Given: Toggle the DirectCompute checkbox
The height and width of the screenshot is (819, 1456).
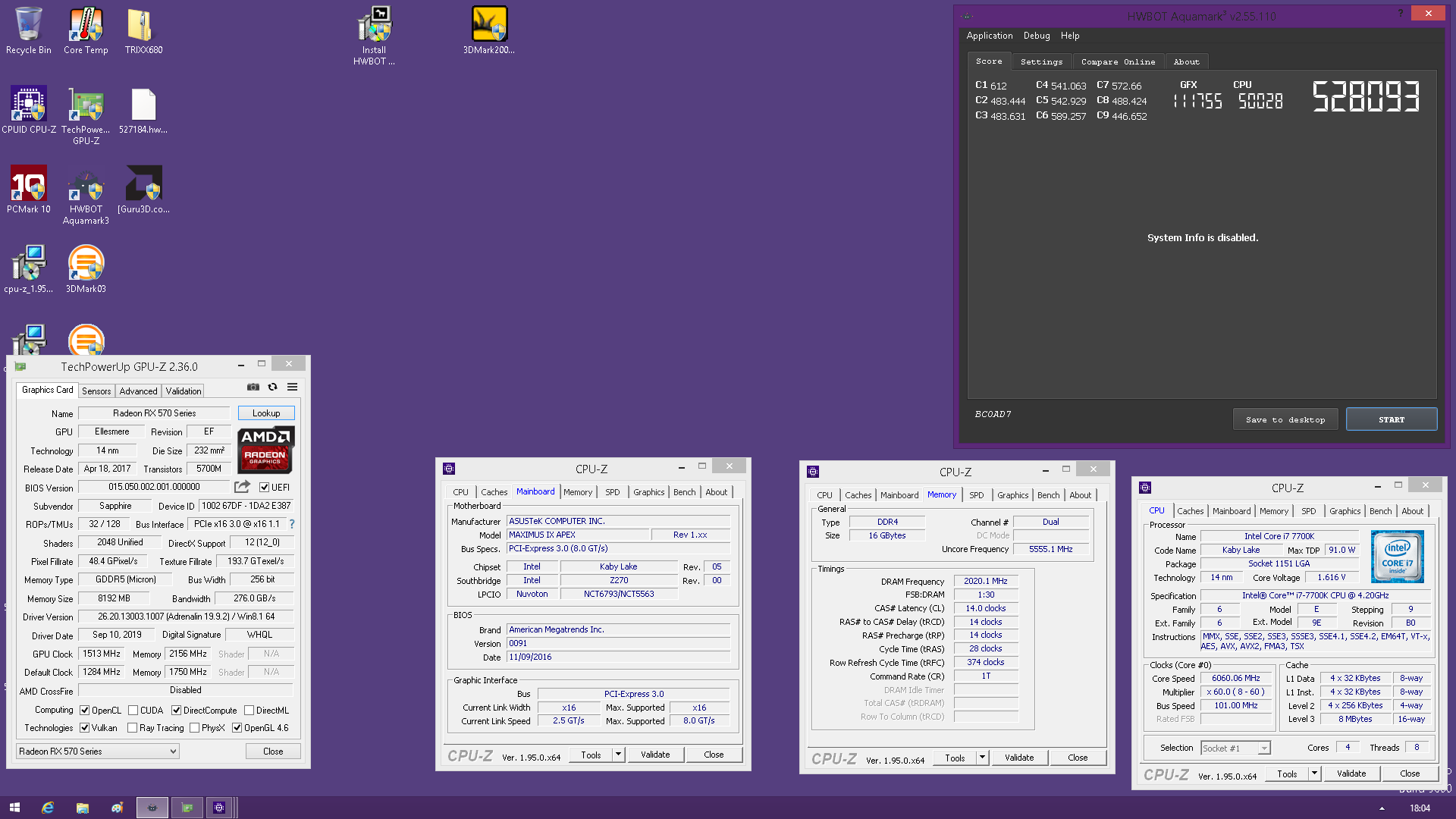Looking at the screenshot, I should 176,711.
